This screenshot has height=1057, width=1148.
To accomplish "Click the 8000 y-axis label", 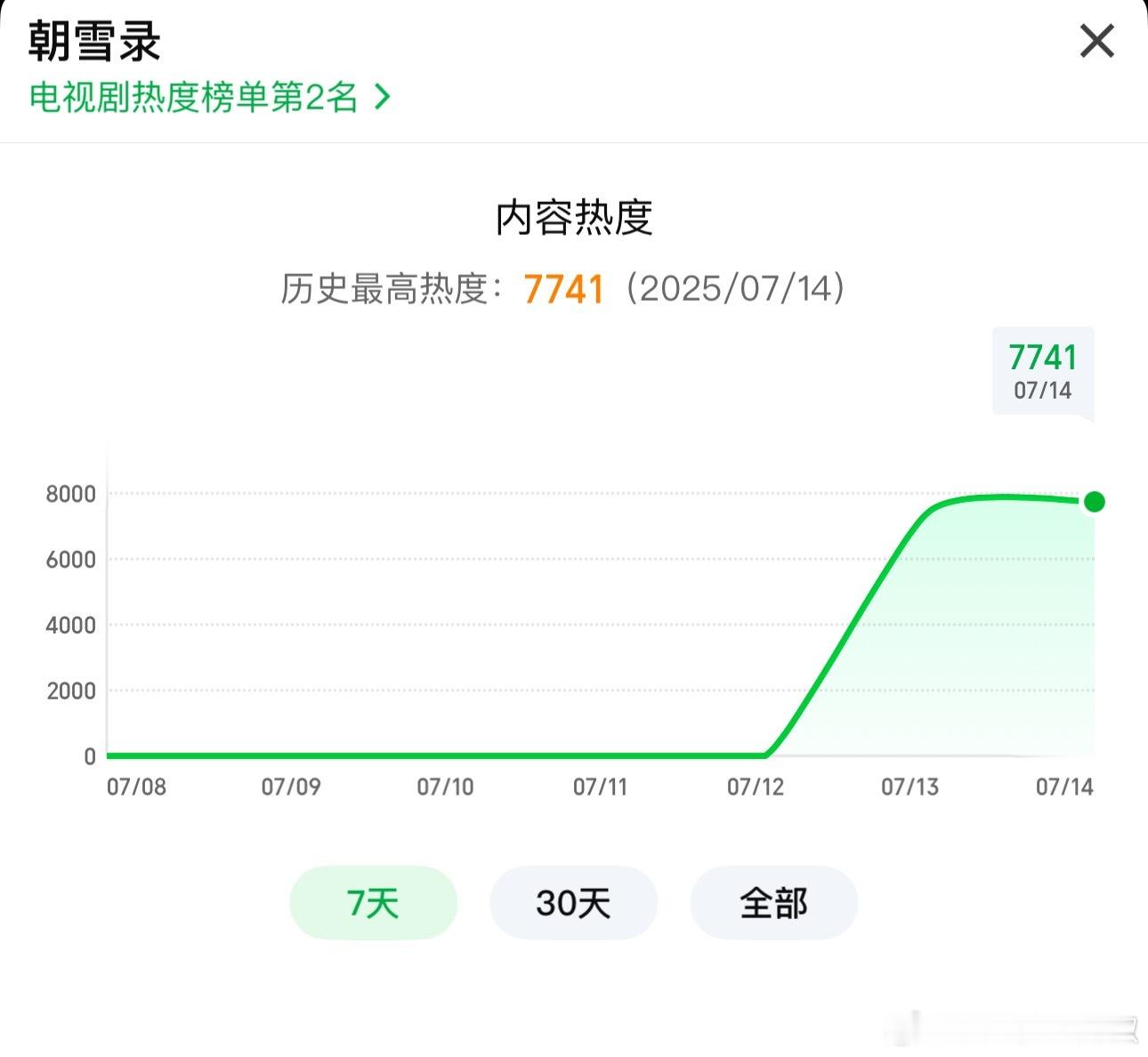I will point(70,494).
